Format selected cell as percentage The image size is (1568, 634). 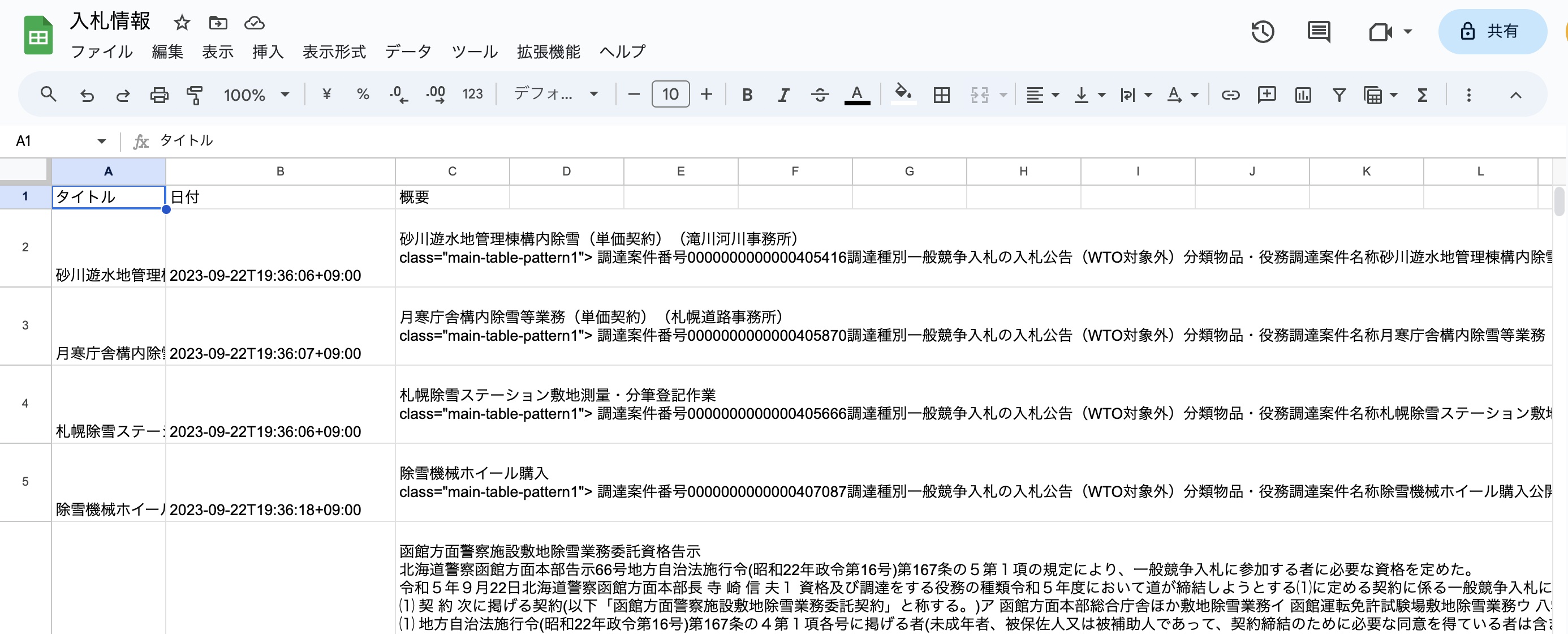point(363,95)
